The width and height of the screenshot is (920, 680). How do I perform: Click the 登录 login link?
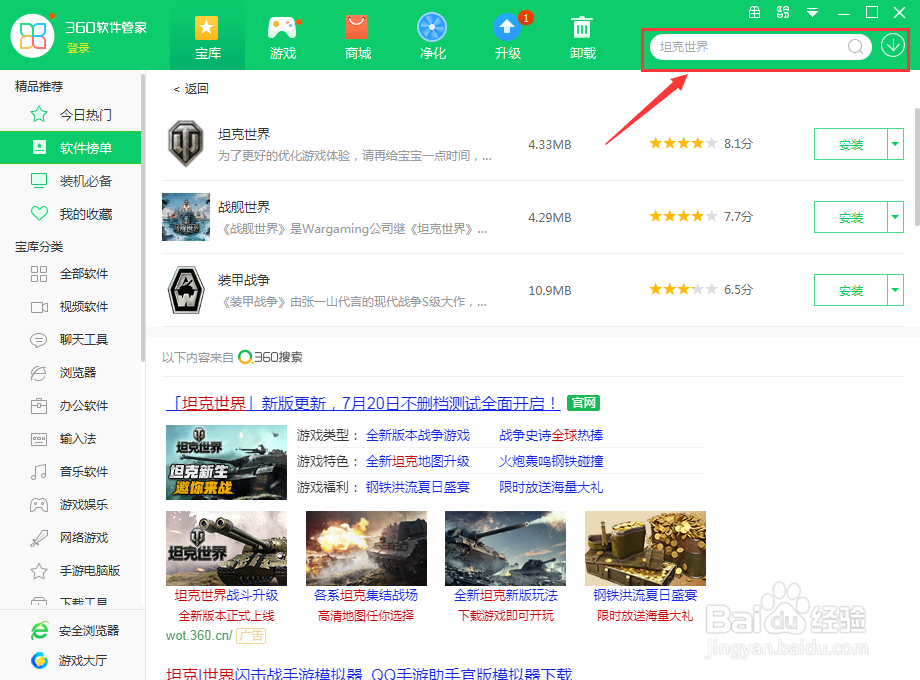tap(78, 48)
